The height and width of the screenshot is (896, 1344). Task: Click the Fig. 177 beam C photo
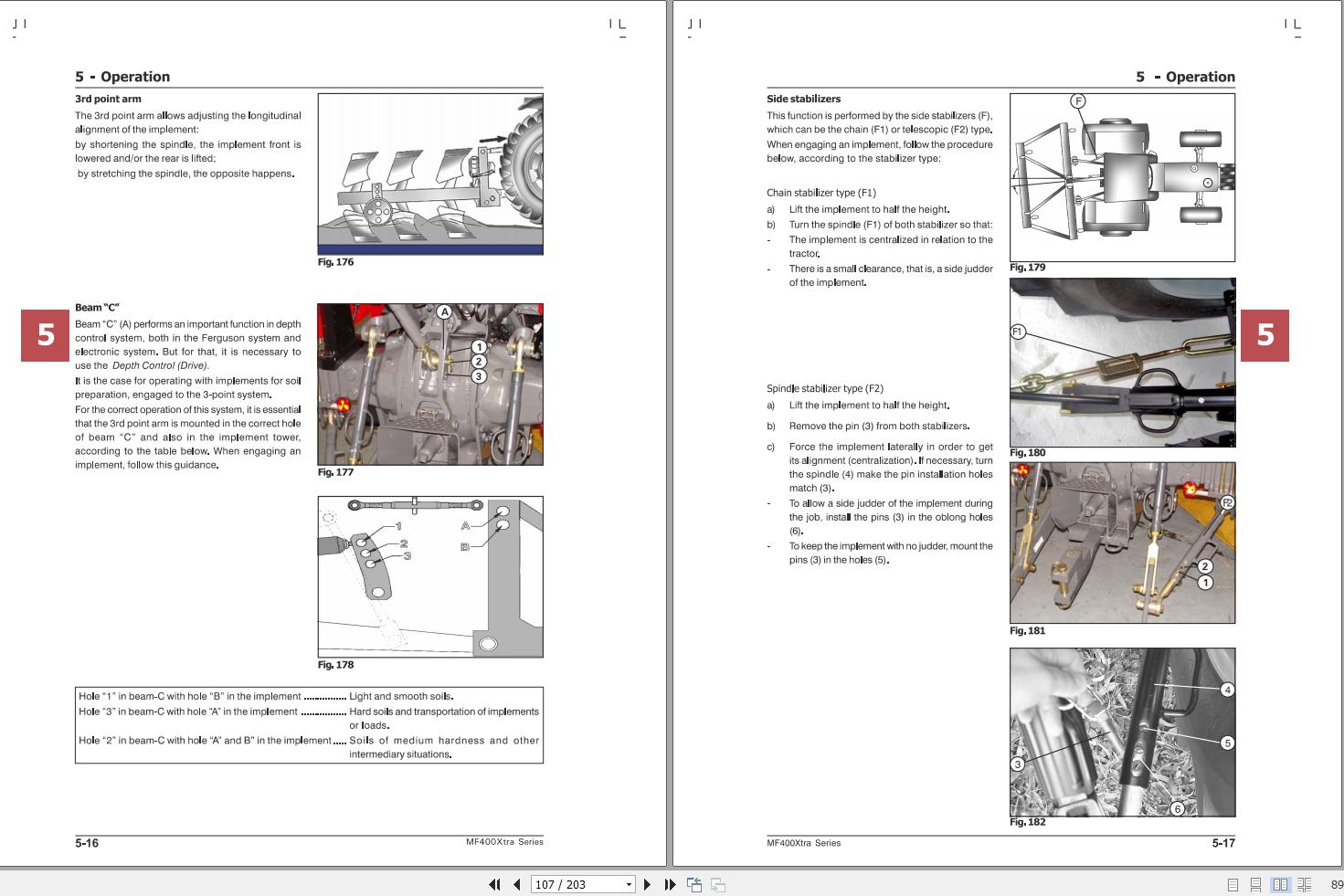[x=430, y=385]
